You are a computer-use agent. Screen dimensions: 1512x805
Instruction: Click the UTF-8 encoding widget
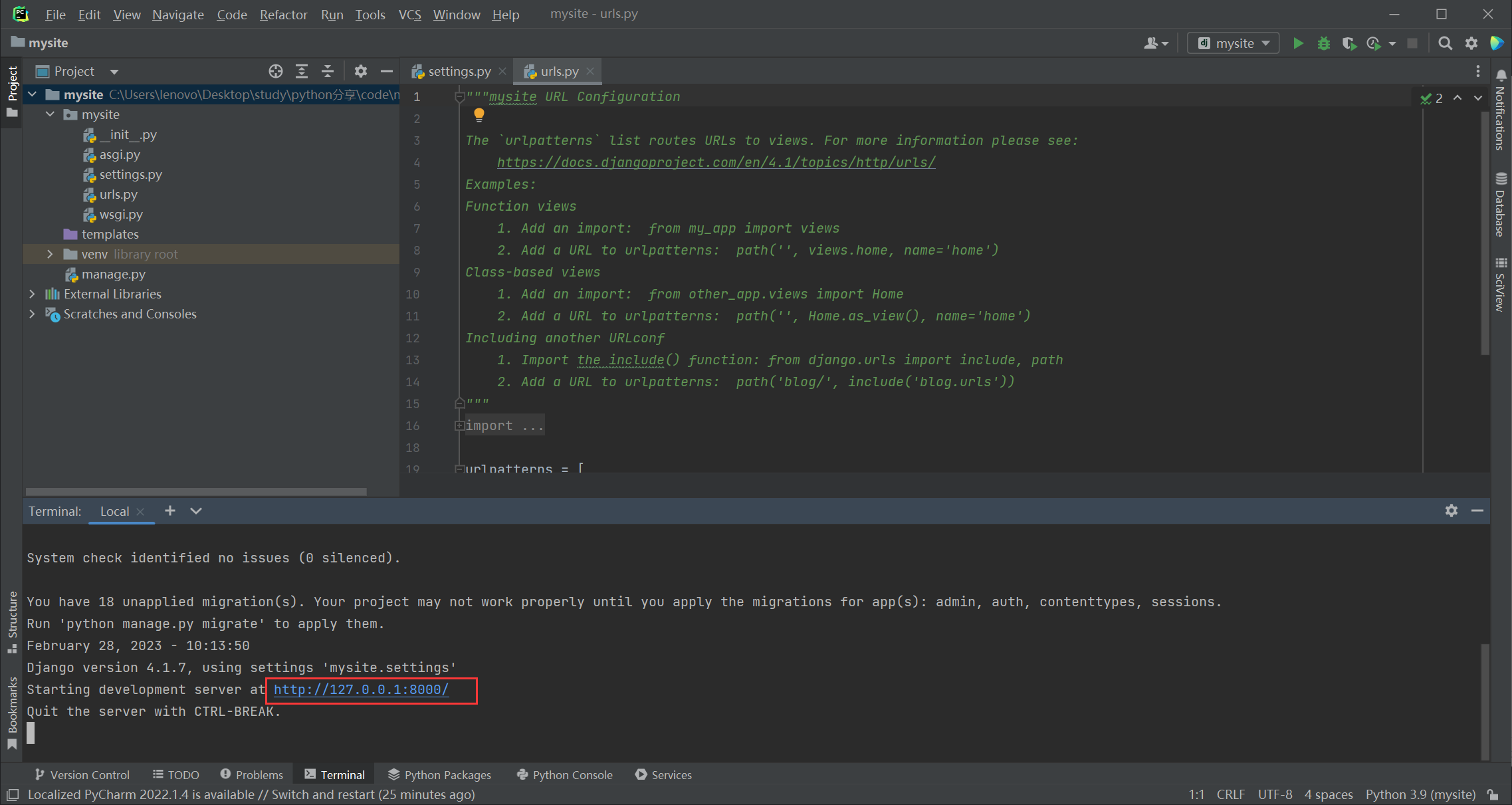pos(1275,794)
